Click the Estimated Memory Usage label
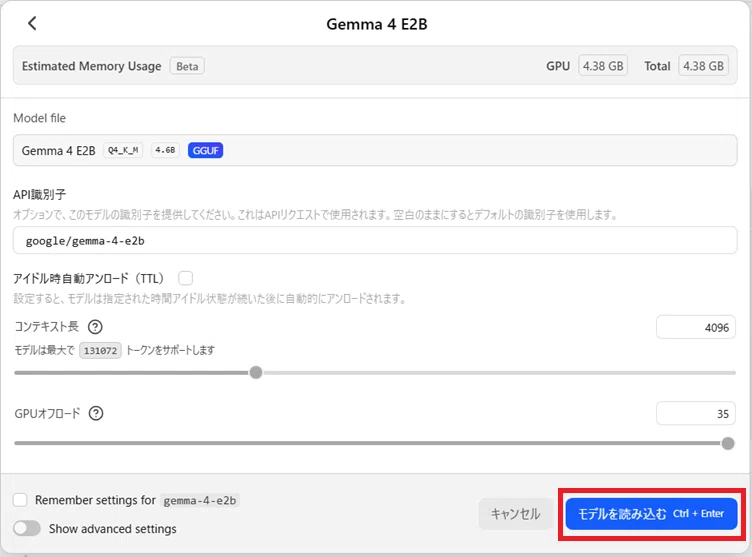The image size is (752, 557). (x=92, y=66)
